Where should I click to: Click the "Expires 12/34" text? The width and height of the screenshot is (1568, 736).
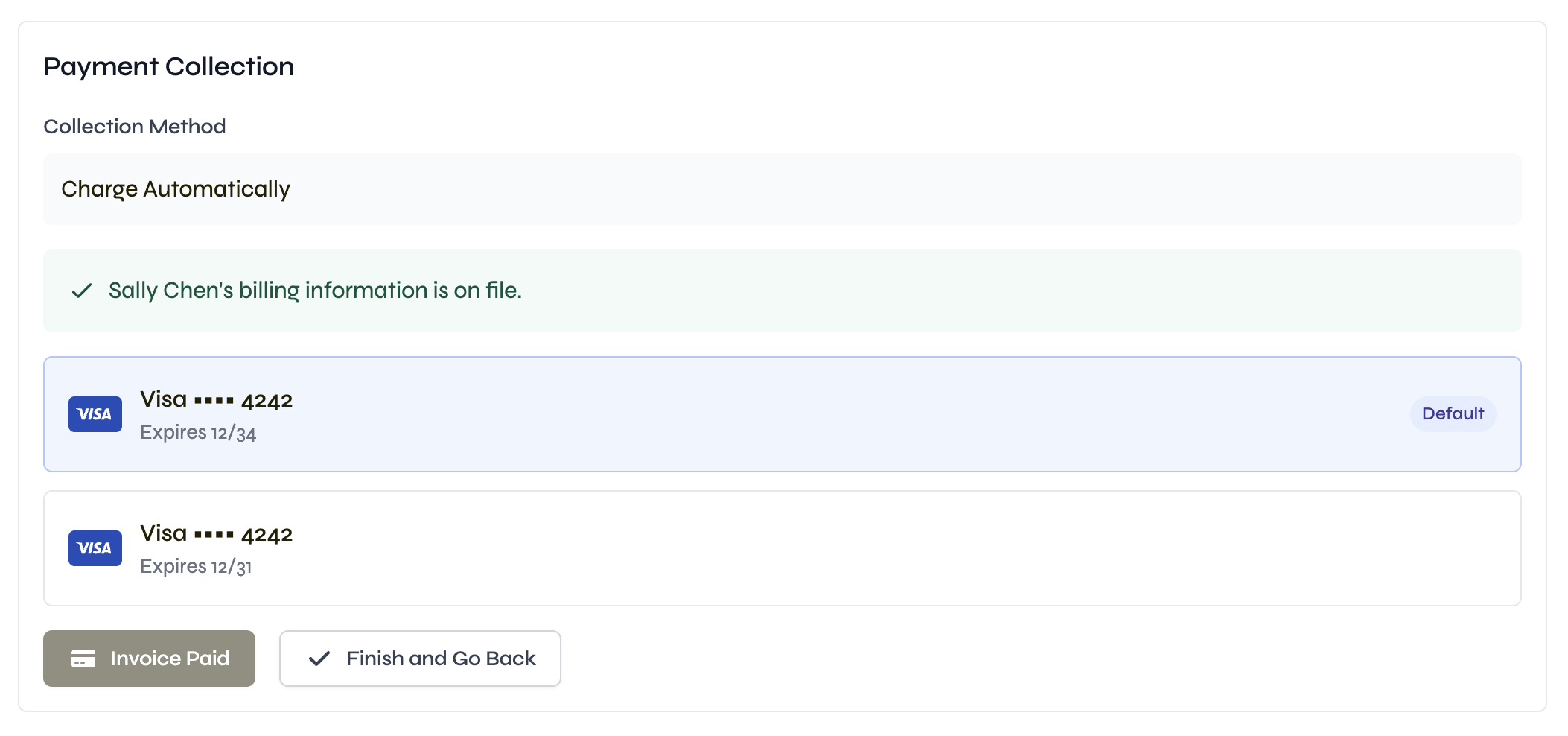tap(198, 433)
